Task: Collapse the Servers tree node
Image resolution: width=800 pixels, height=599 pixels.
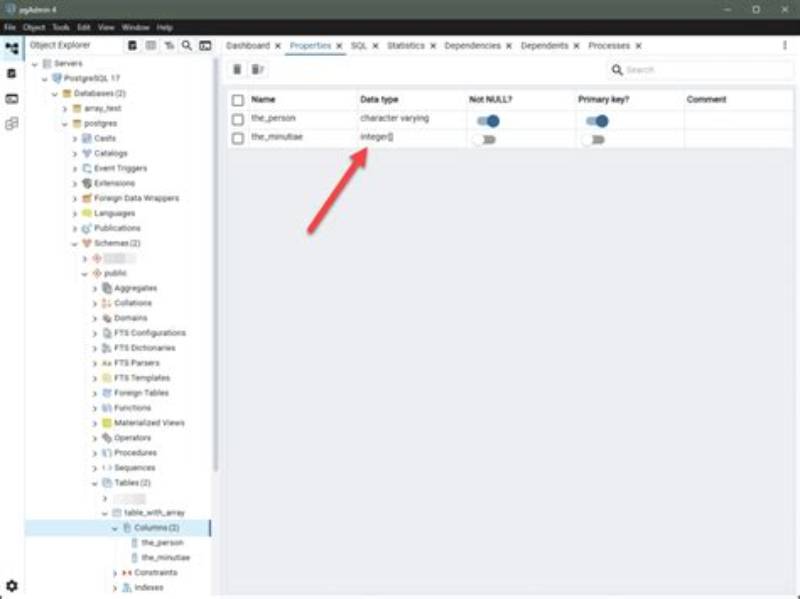Action: pos(35,64)
